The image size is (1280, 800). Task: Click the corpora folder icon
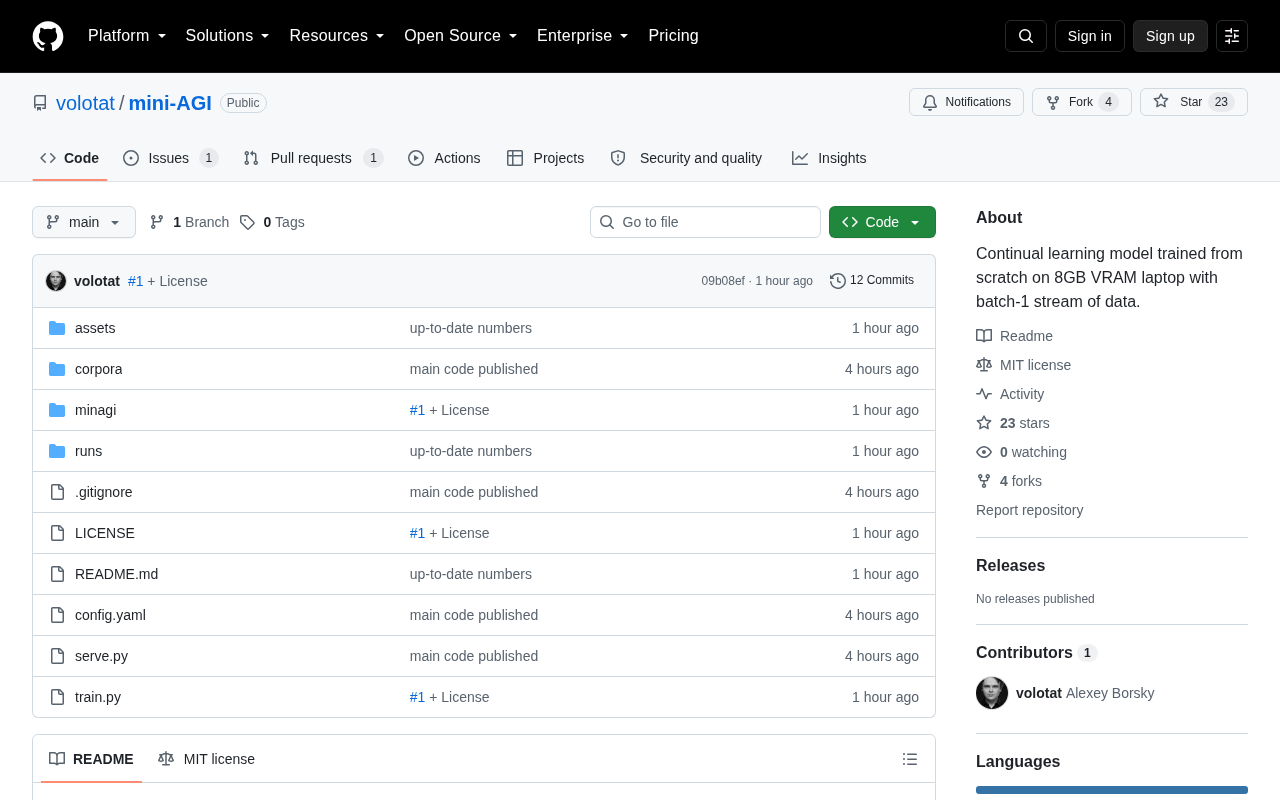(57, 369)
